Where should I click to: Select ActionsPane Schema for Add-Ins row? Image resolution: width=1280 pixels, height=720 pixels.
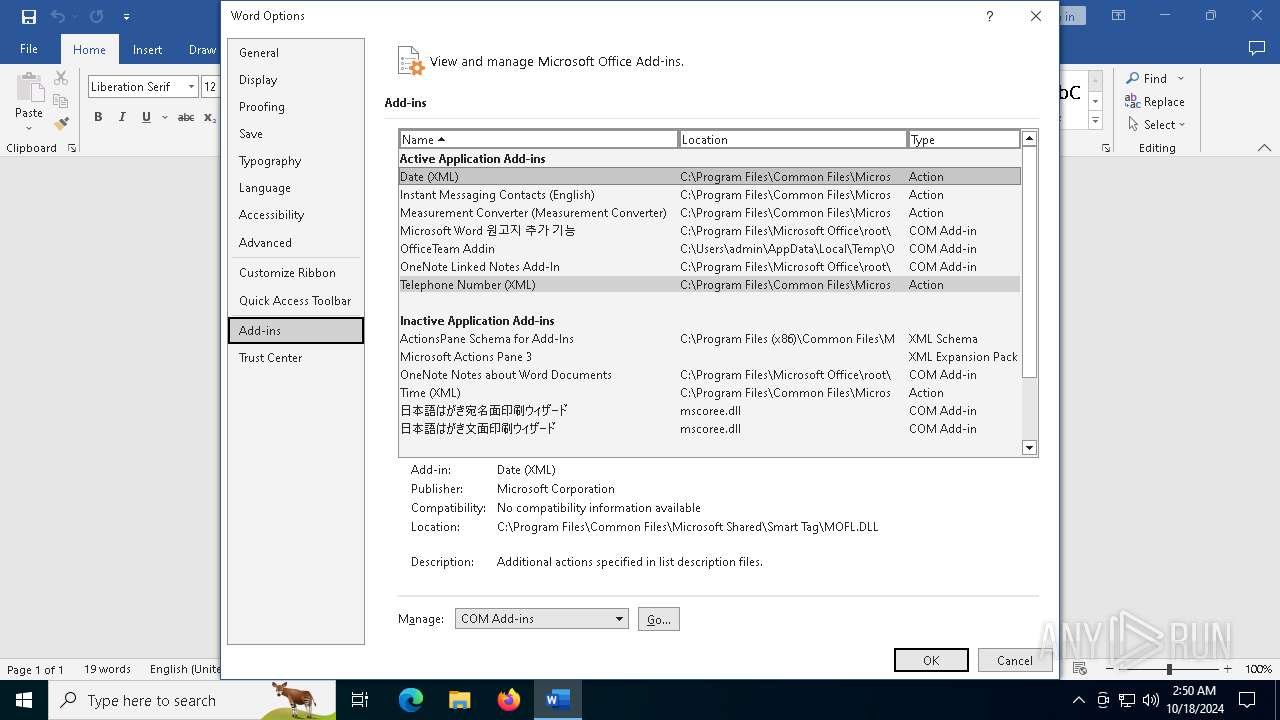[710, 339]
